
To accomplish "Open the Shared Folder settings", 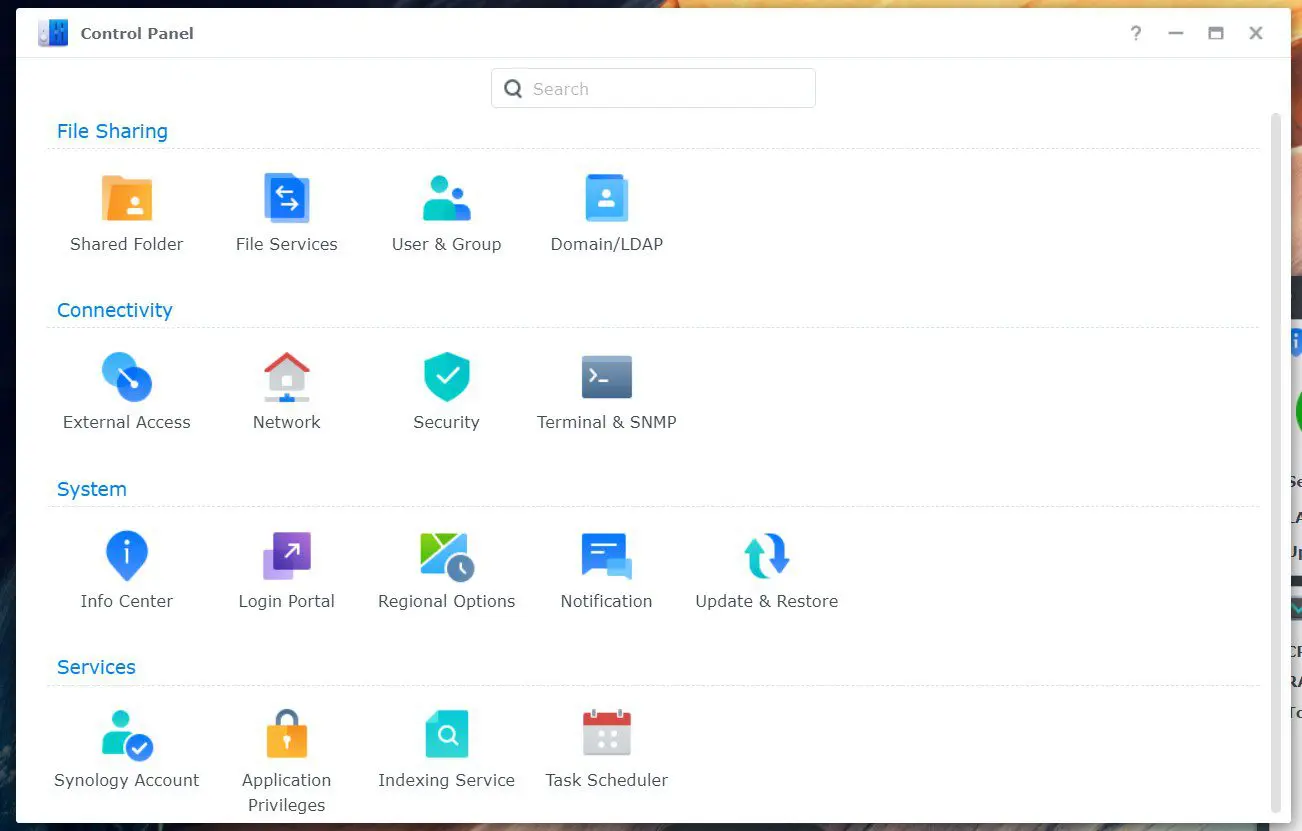I will (x=127, y=199).
